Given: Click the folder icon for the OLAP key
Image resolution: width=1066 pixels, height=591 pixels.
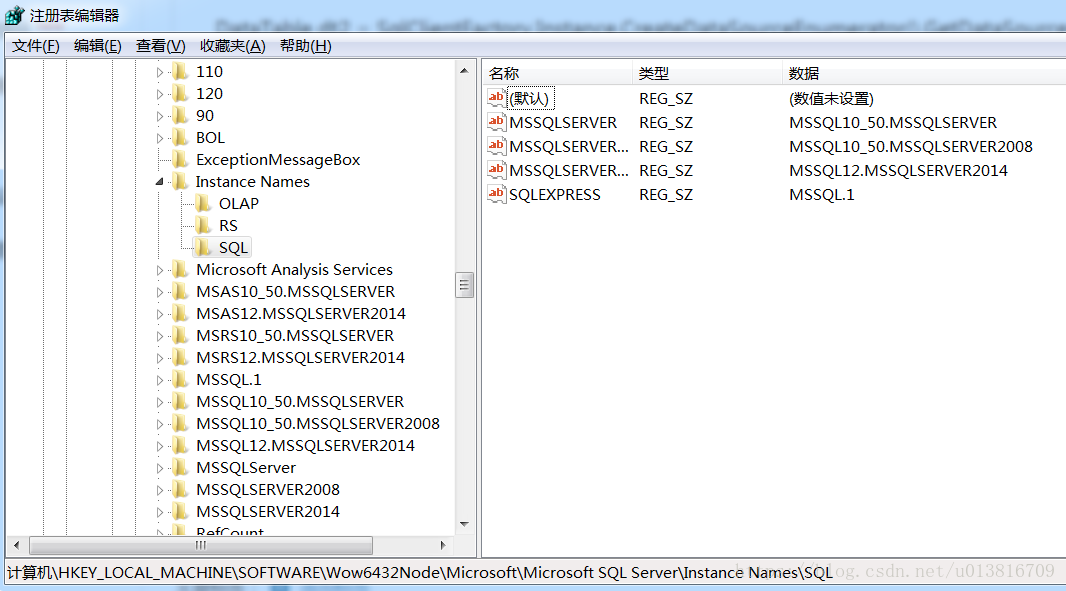Looking at the screenshot, I should (203, 203).
